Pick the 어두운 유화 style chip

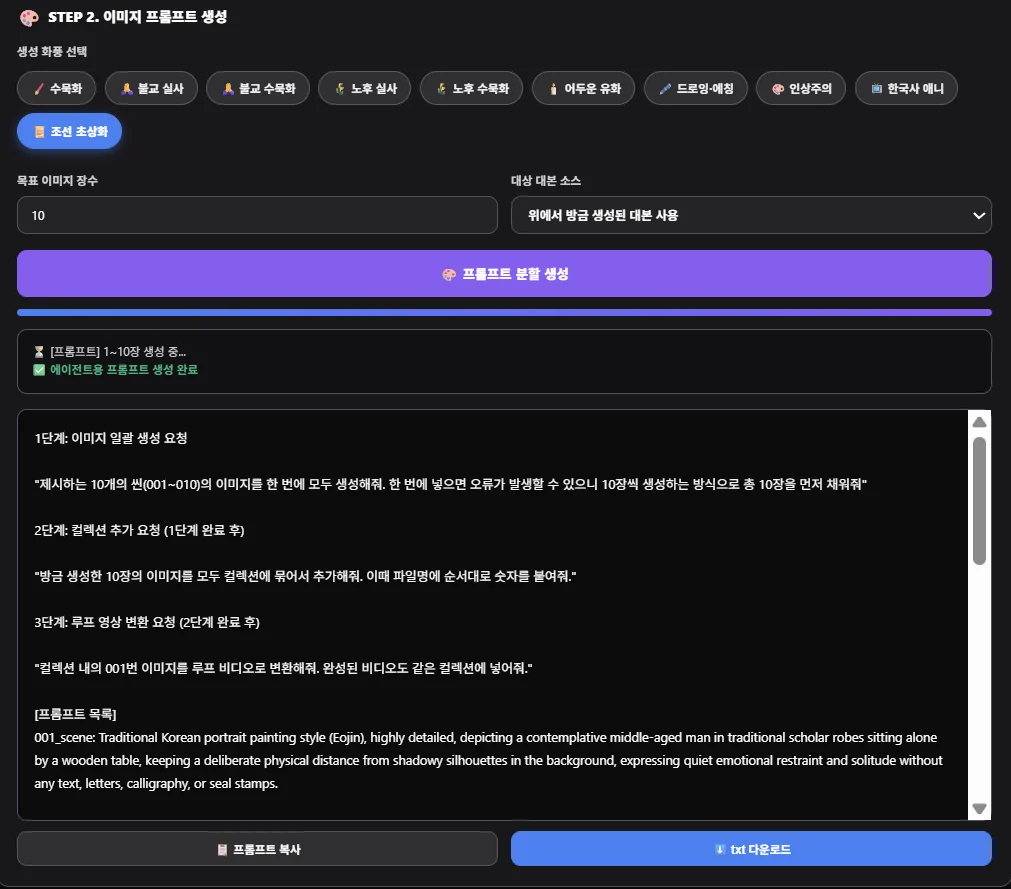[x=584, y=88]
